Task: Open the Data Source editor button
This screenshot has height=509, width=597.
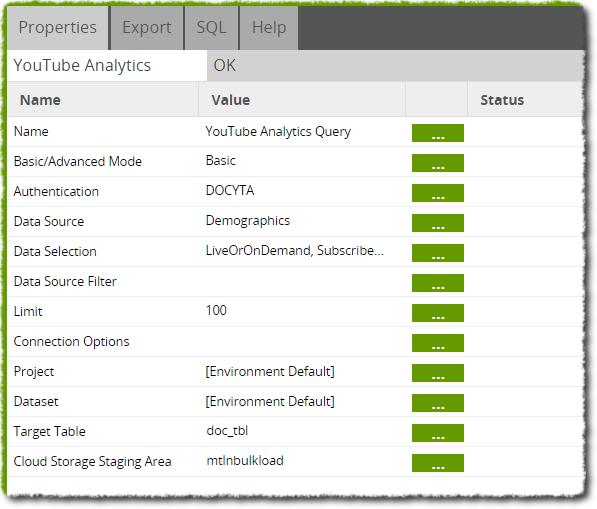Action: click(x=437, y=223)
